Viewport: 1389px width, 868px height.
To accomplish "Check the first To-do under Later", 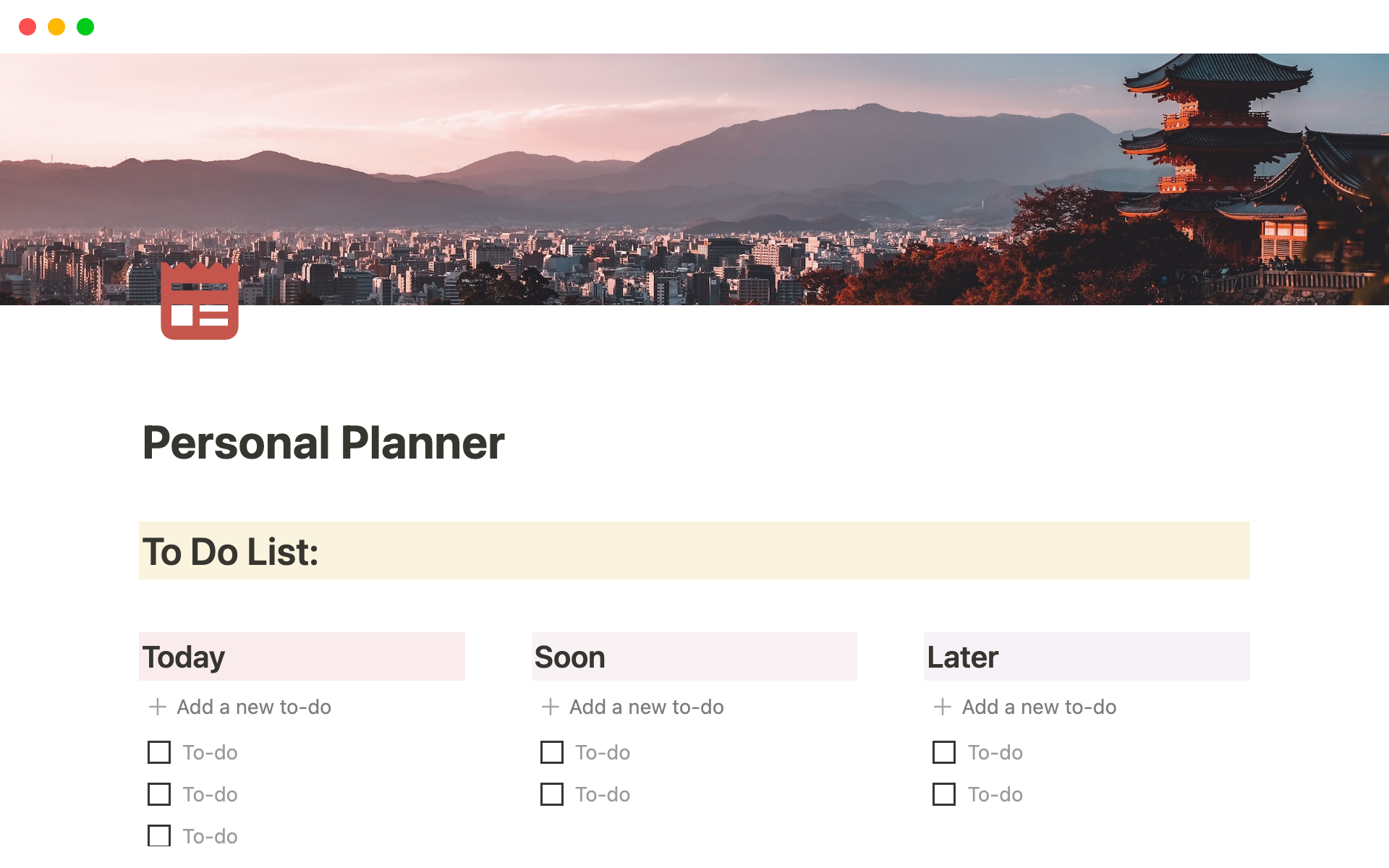I will click(944, 752).
